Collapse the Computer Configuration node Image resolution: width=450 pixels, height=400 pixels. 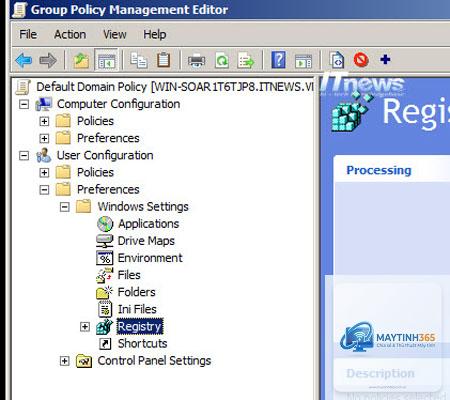(x=24, y=104)
